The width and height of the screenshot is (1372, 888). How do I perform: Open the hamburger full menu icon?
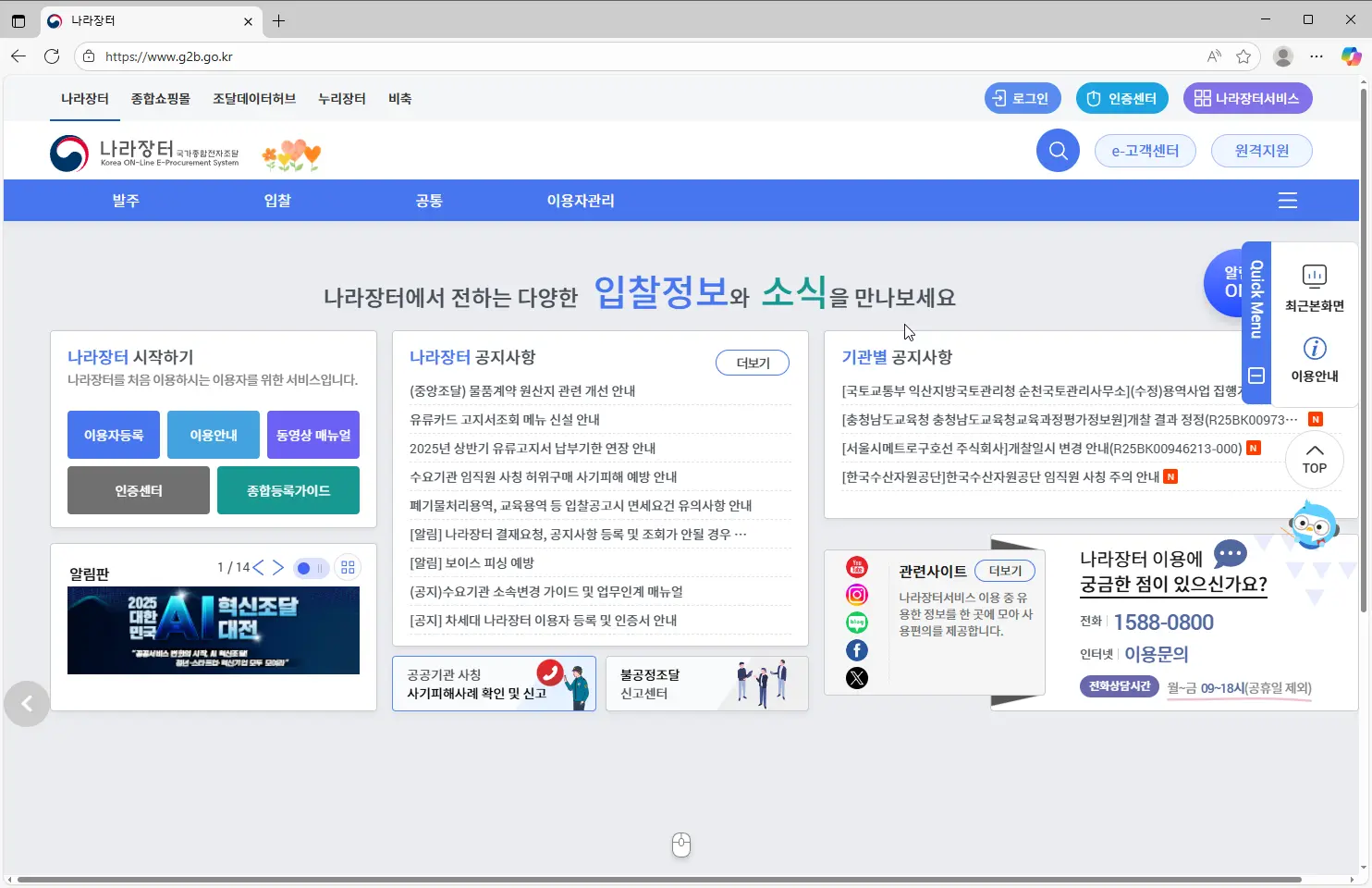(x=1288, y=201)
